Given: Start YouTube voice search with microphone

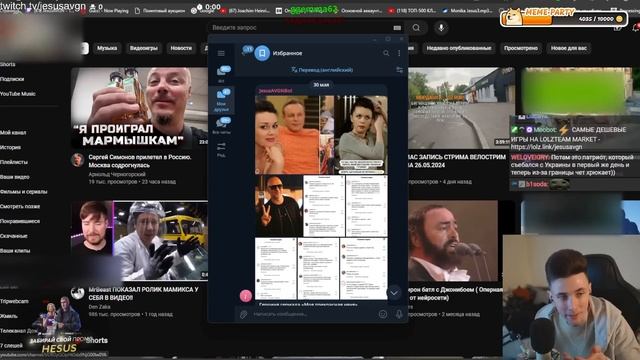Looking at the screenshot, I should [x=441, y=28].
